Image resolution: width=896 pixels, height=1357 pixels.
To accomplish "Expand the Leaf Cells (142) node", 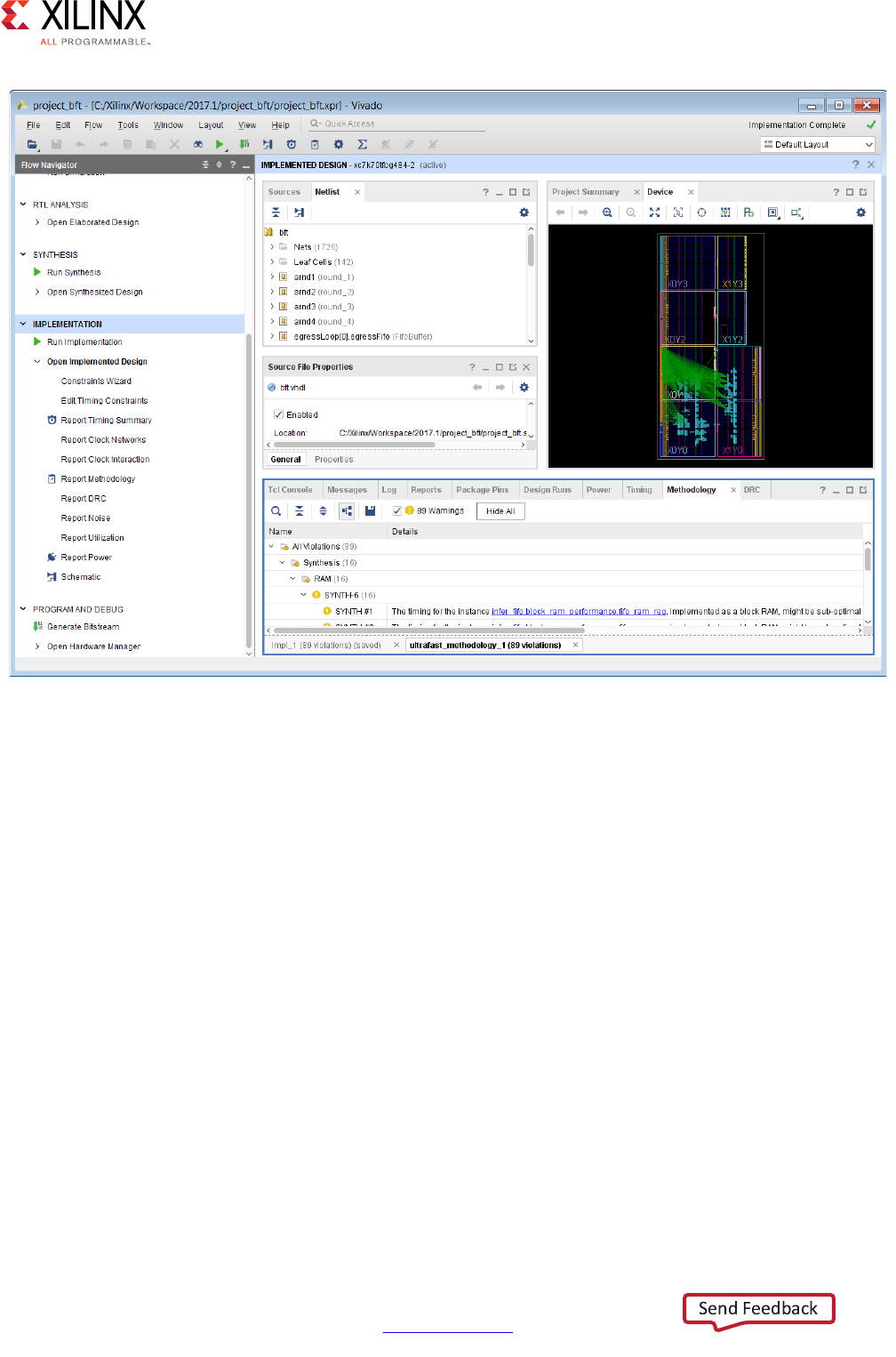I will (272, 262).
